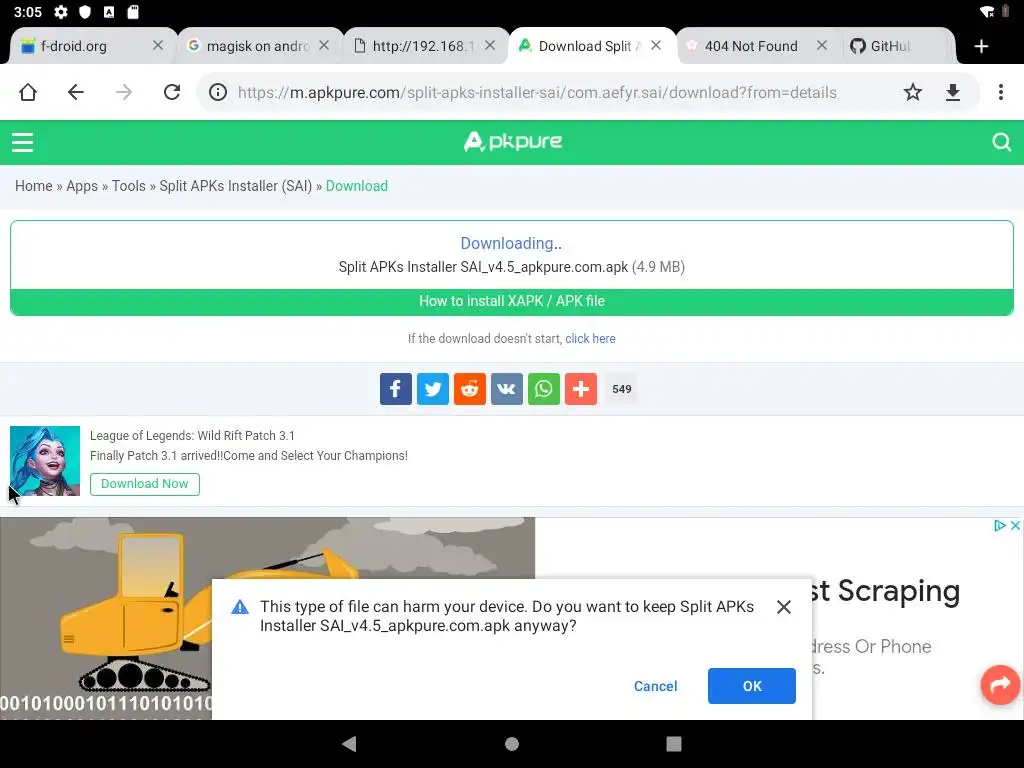Tap Android recents square button
Image resolution: width=1024 pixels, height=768 pixels.
673,743
